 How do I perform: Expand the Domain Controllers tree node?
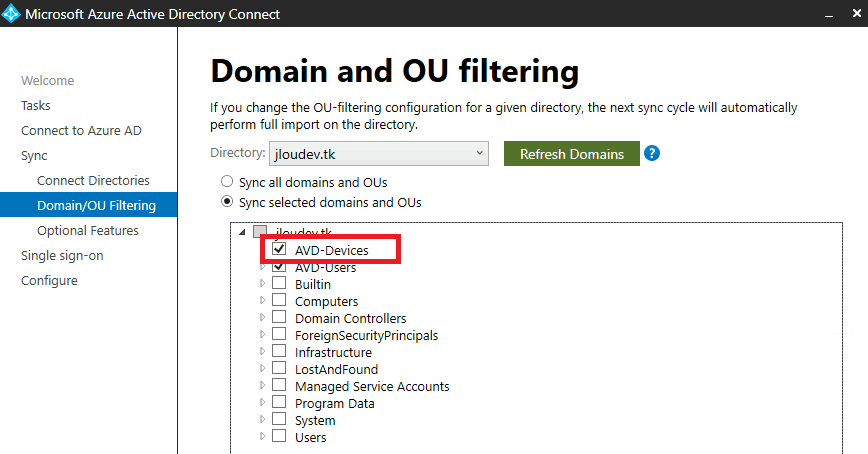(262, 317)
